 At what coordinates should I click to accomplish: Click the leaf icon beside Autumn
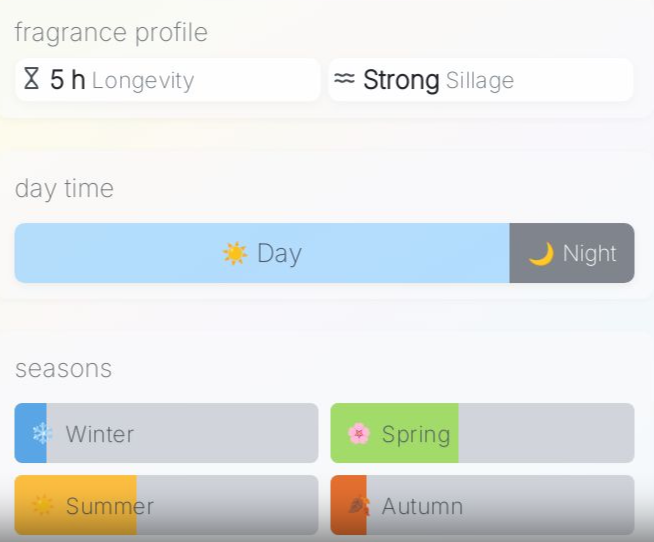pyautogui.click(x=358, y=506)
